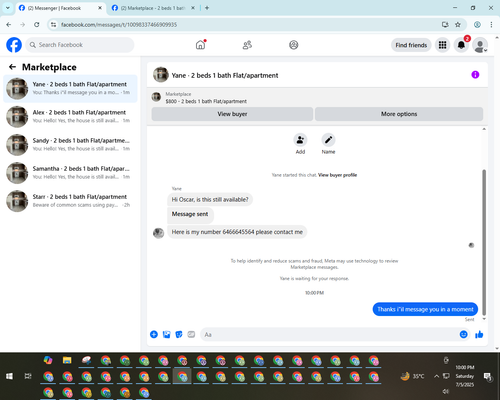This screenshot has height=400, width=500.
Task: Open the Chrome profile icon
Action: [x=477, y=25]
